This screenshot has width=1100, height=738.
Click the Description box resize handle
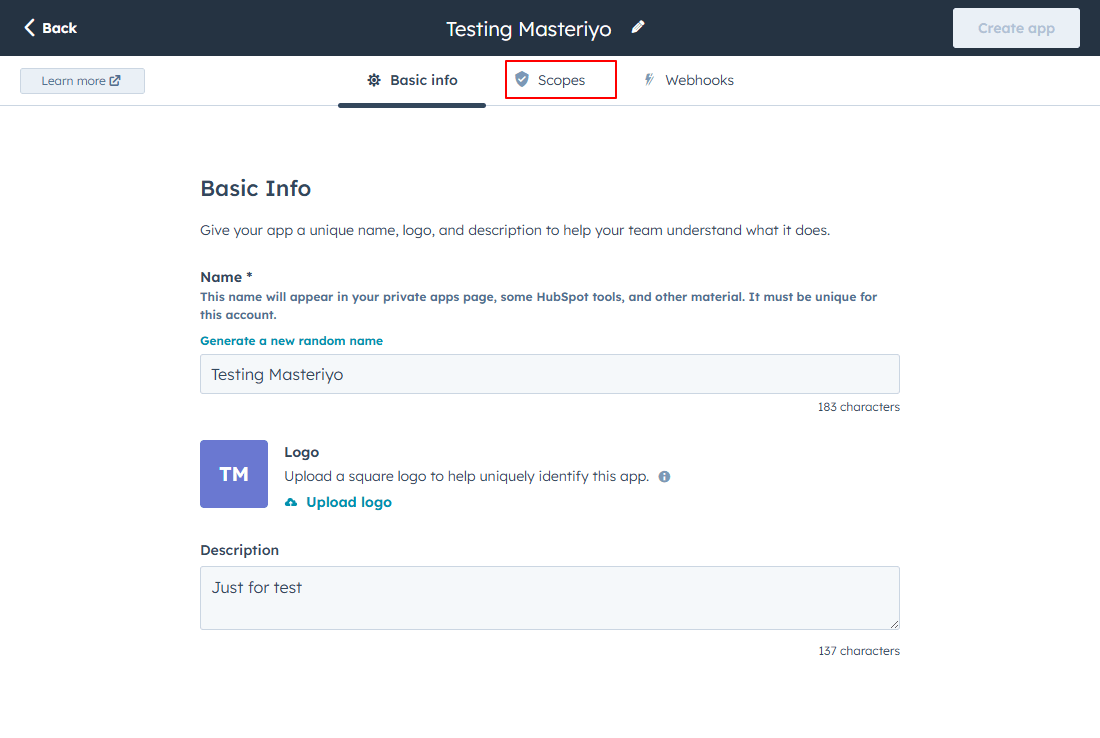[x=894, y=624]
